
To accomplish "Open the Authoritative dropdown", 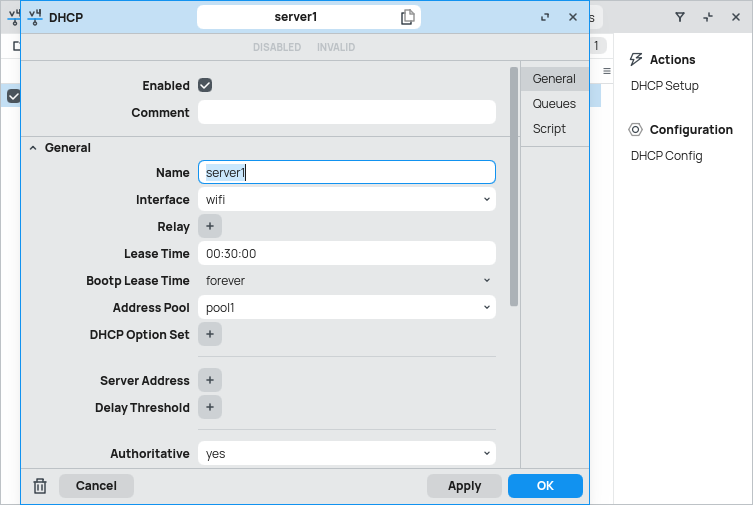I will 347,453.
